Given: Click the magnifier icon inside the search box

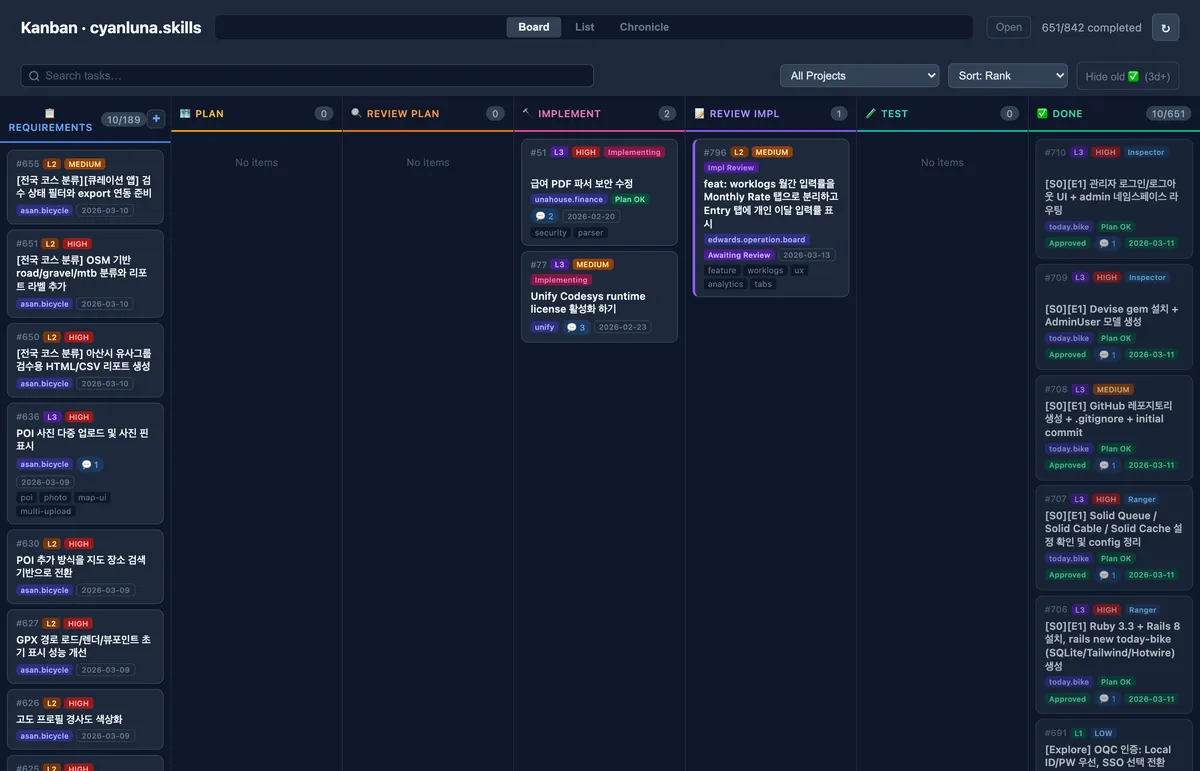Looking at the screenshot, I should [33, 75].
